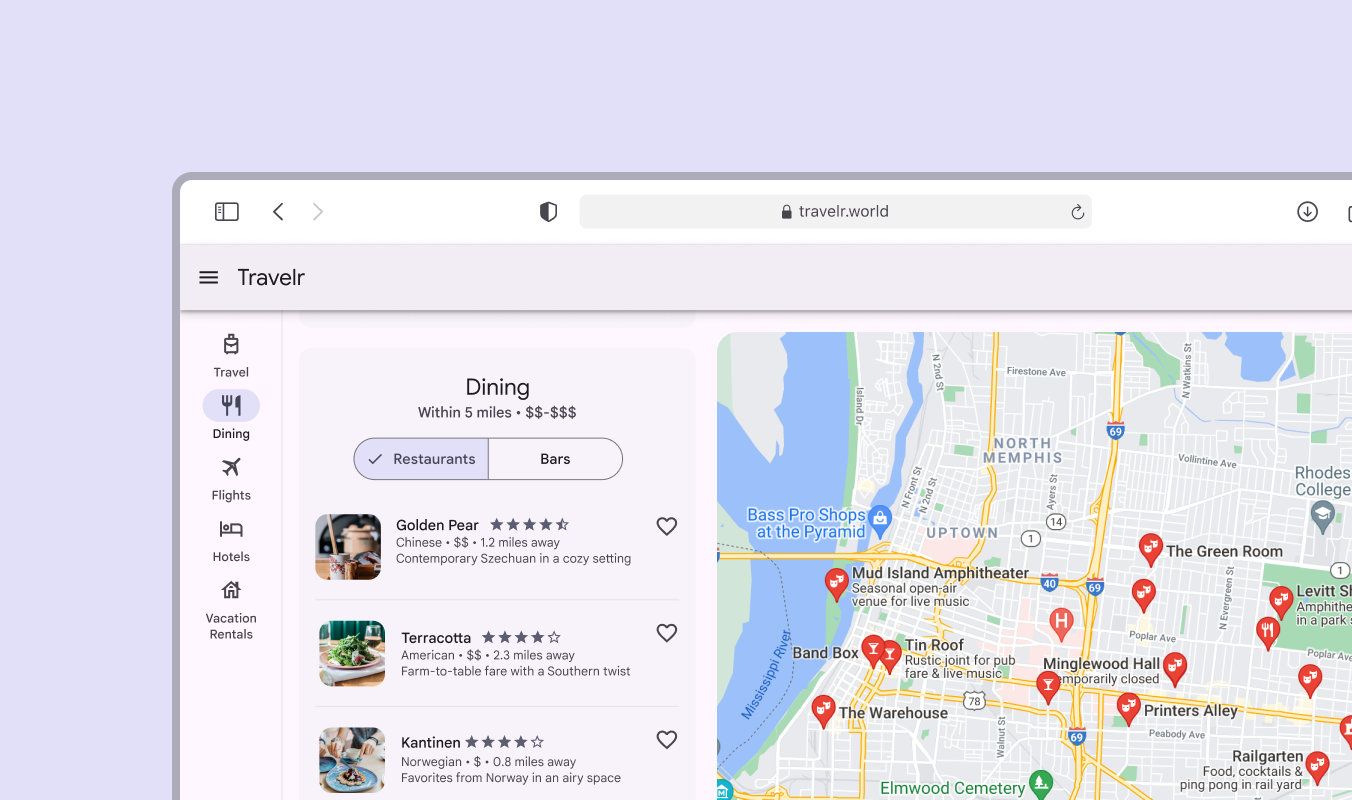Favorite the Kantinen restaurant
This screenshot has height=800, width=1352.
point(667,740)
